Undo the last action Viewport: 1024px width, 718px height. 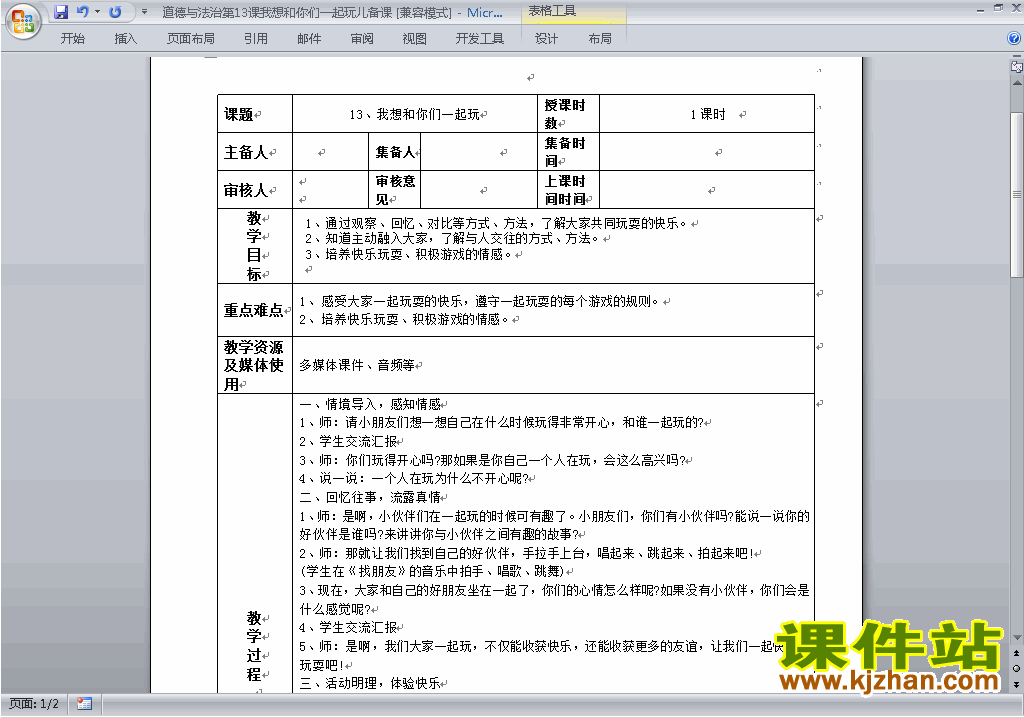pyautogui.click(x=82, y=12)
